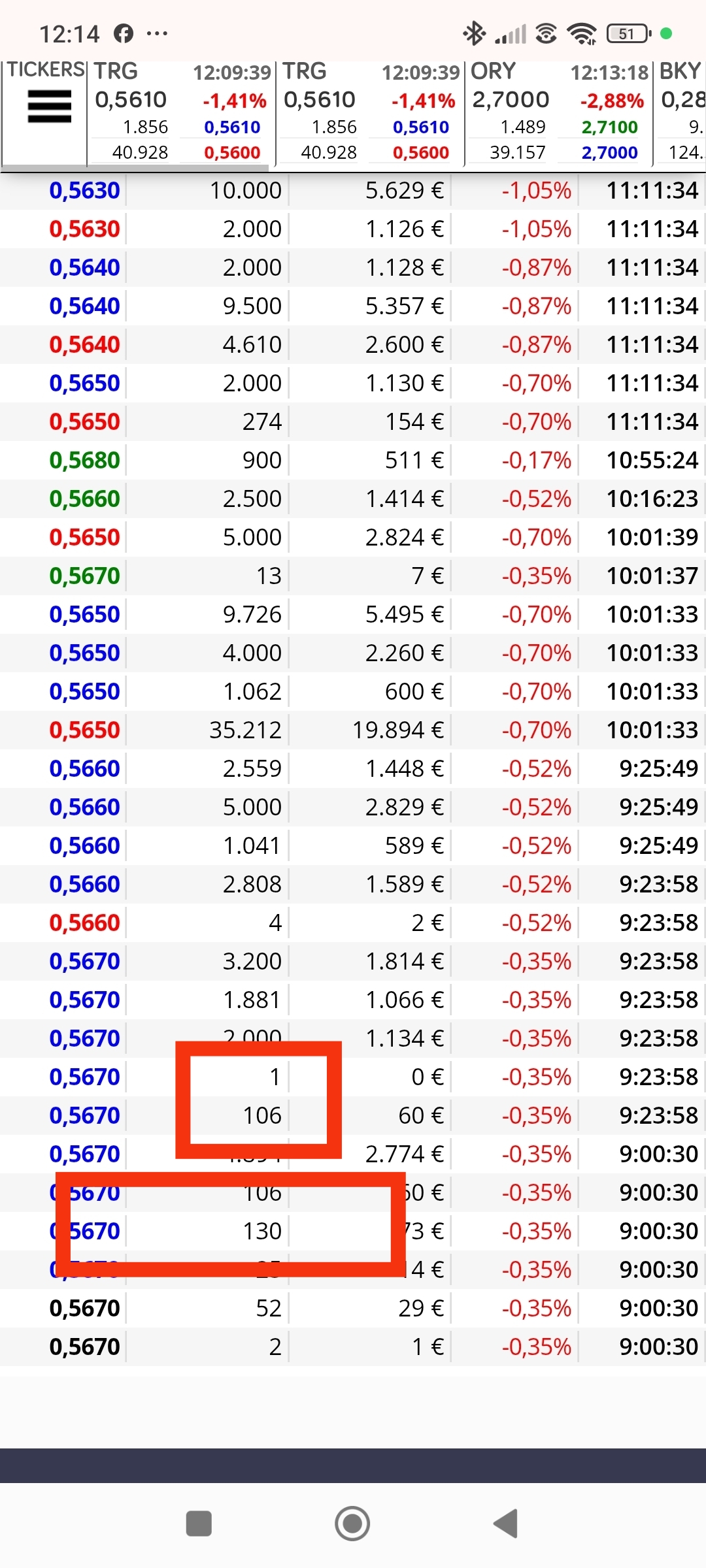This screenshot has height=1568, width=706.
Task: Tap the green dot indicator in status bar
Action: (666, 33)
